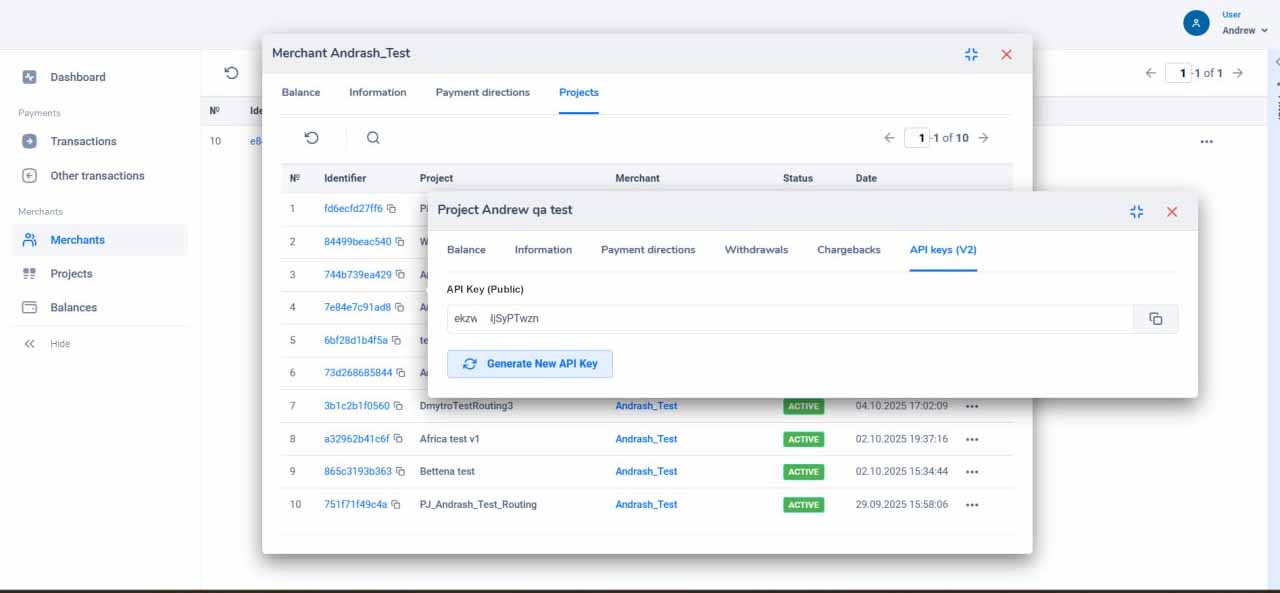The height and width of the screenshot is (593, 1280).
Task: Select the merchant Projects tab
Action: [x=579, y=92]
